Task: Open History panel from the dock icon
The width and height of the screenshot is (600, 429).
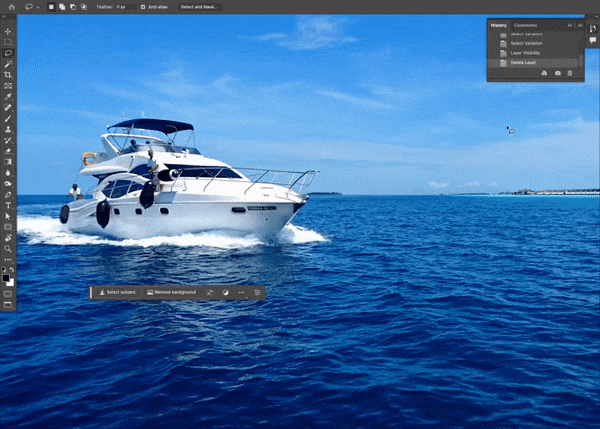Action: pyautogui.click(x=593, y=29)
